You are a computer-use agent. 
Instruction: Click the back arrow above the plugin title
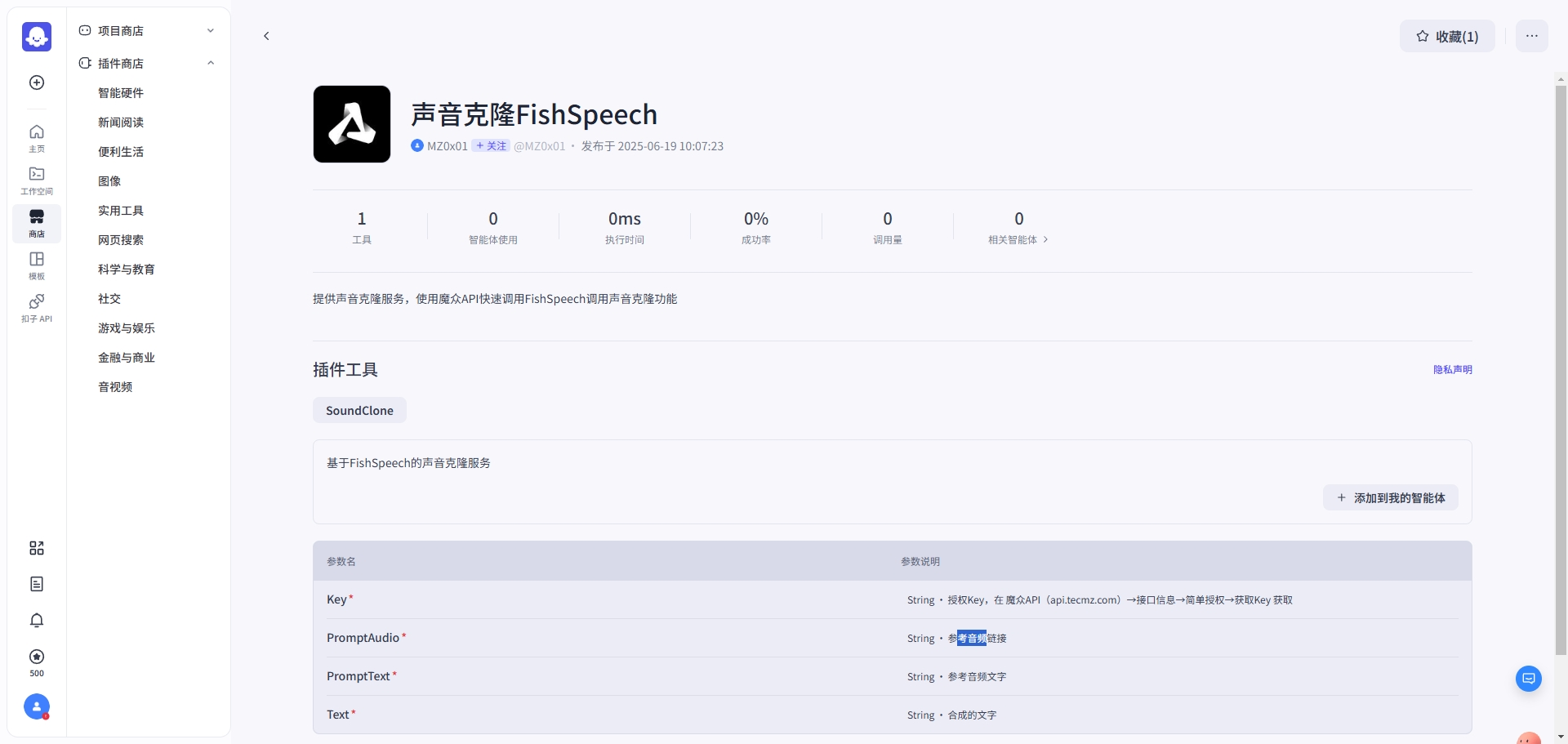pos(266,36)
